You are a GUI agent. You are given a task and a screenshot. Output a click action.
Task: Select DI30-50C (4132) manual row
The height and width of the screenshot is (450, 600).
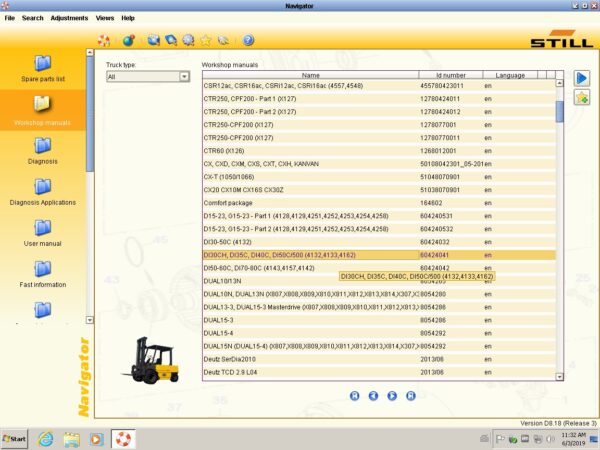coord(379,242)
